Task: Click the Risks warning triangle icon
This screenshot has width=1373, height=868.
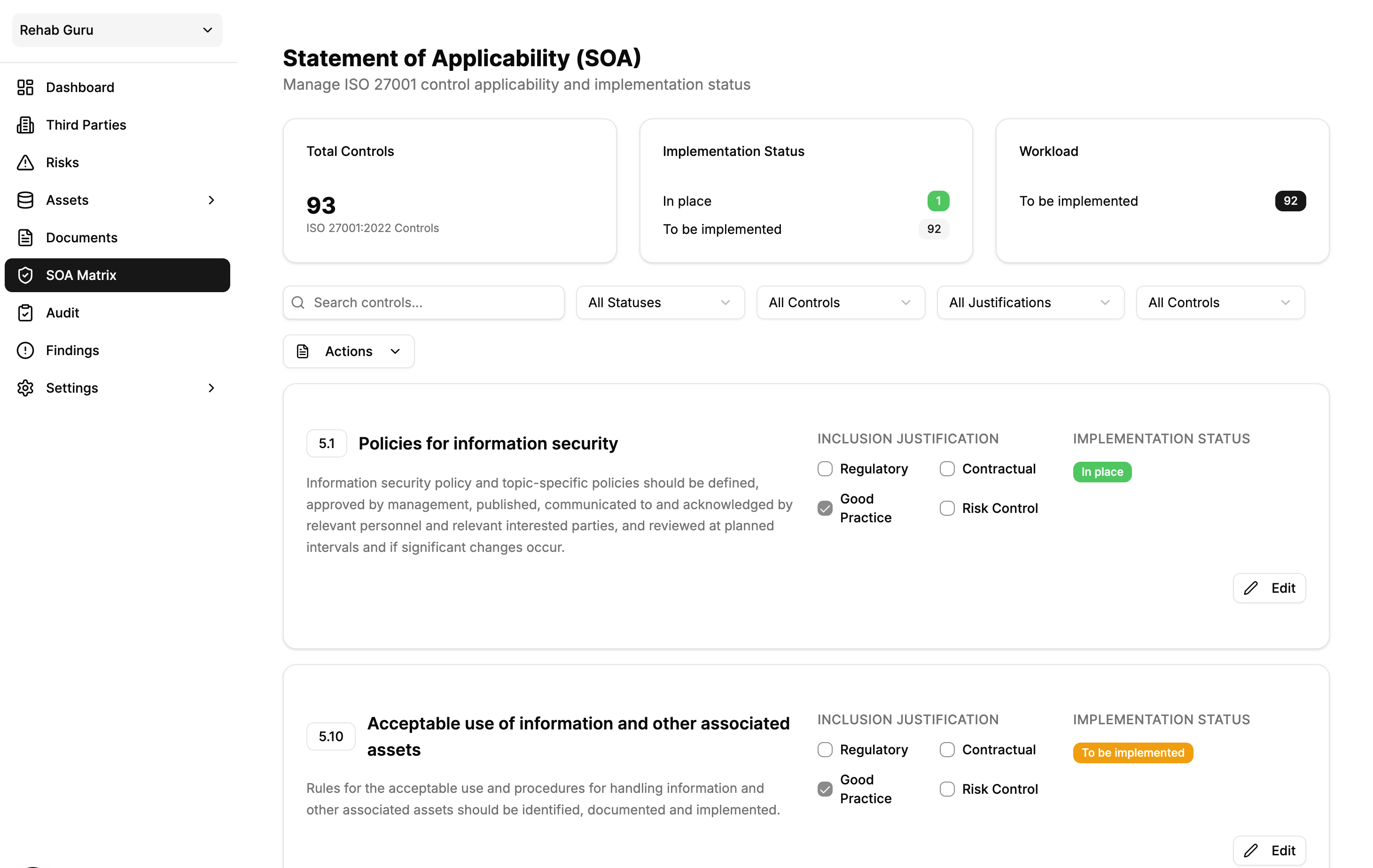Action: [x=25, y=163]
